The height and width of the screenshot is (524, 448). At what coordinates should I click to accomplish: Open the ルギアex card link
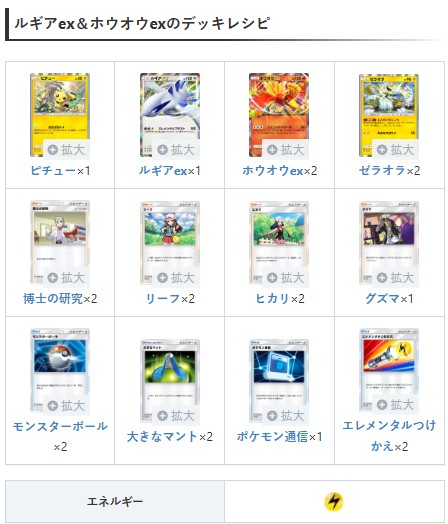163,170
